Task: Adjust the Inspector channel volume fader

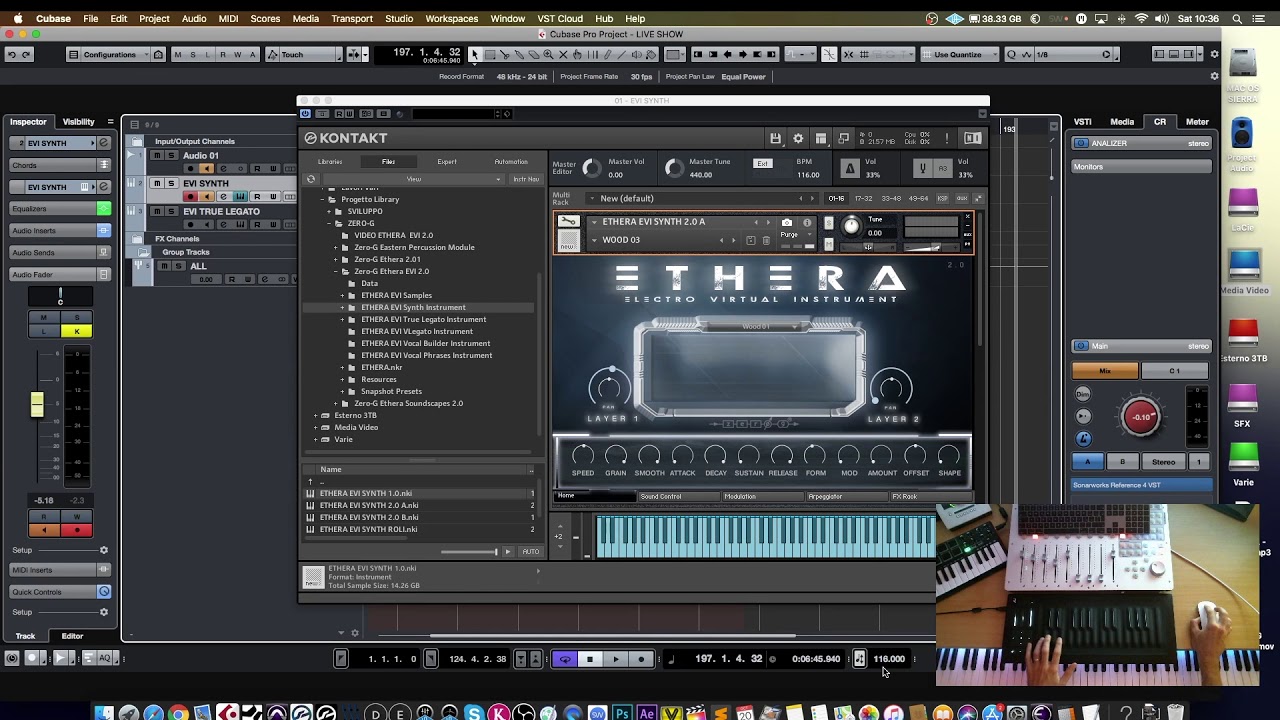Action: pos(37,404)
